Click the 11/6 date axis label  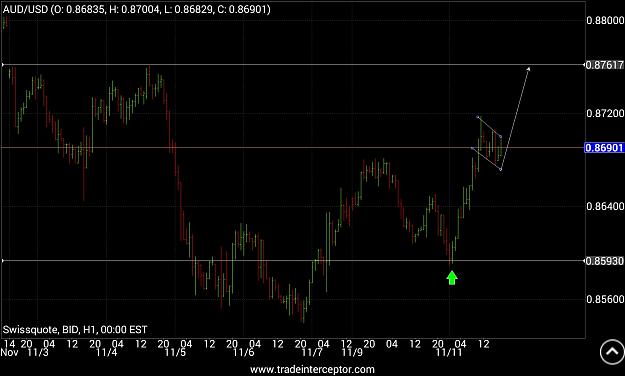tap(244, 352)
